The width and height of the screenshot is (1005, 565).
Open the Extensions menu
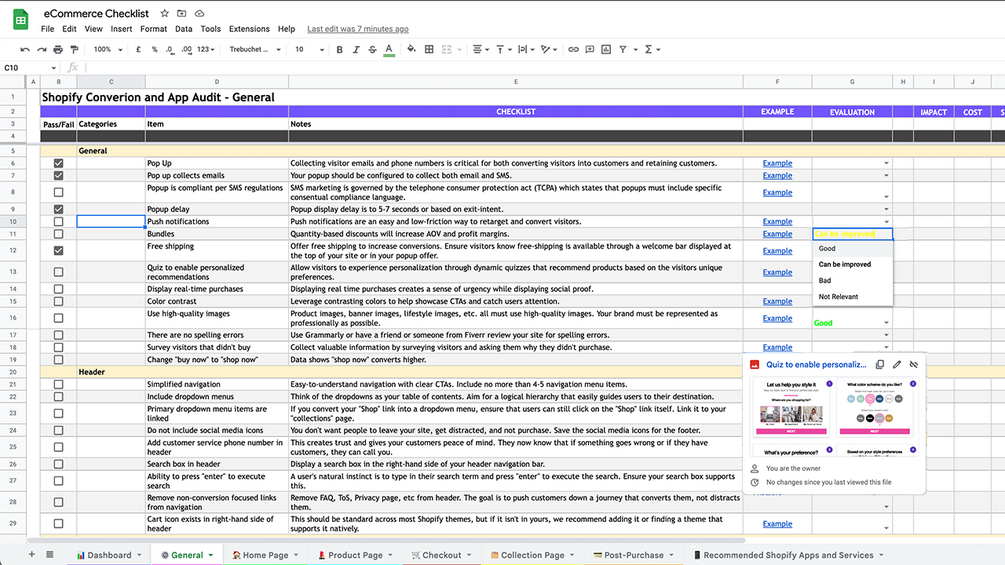click(249, 29)
